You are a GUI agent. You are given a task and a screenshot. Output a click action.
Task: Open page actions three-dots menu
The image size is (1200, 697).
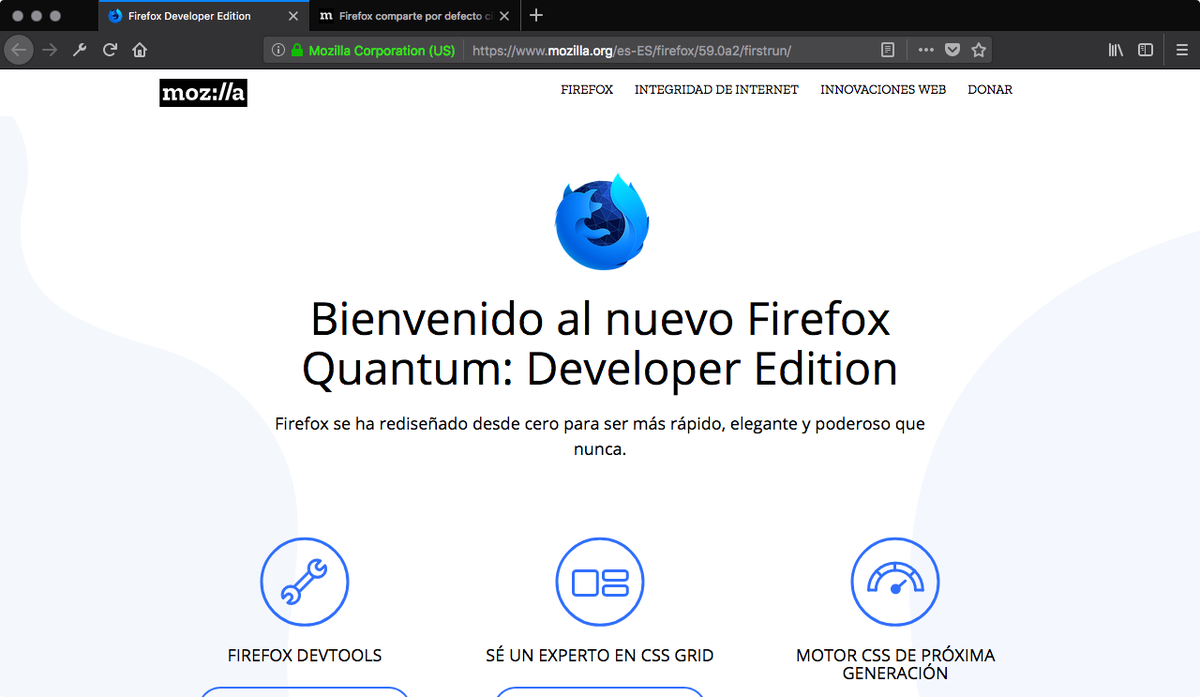coord(926,50)
